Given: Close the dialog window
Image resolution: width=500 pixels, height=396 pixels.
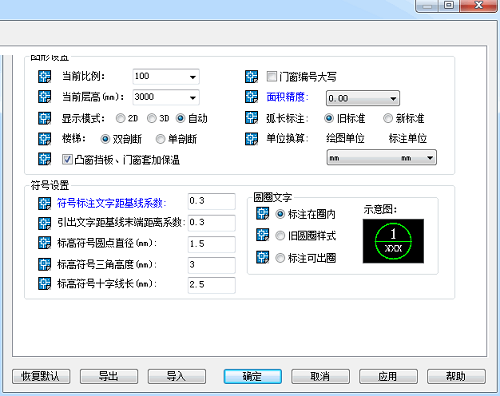Looking at the screenshot, I should click(x=479, y=5).
